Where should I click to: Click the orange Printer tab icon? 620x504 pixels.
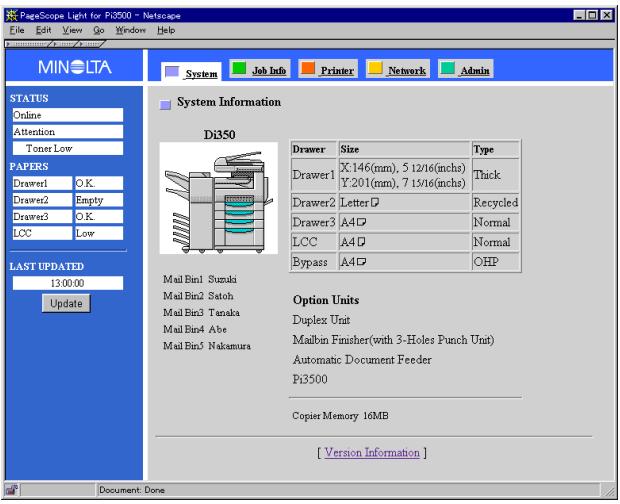(x=307, y=68)
